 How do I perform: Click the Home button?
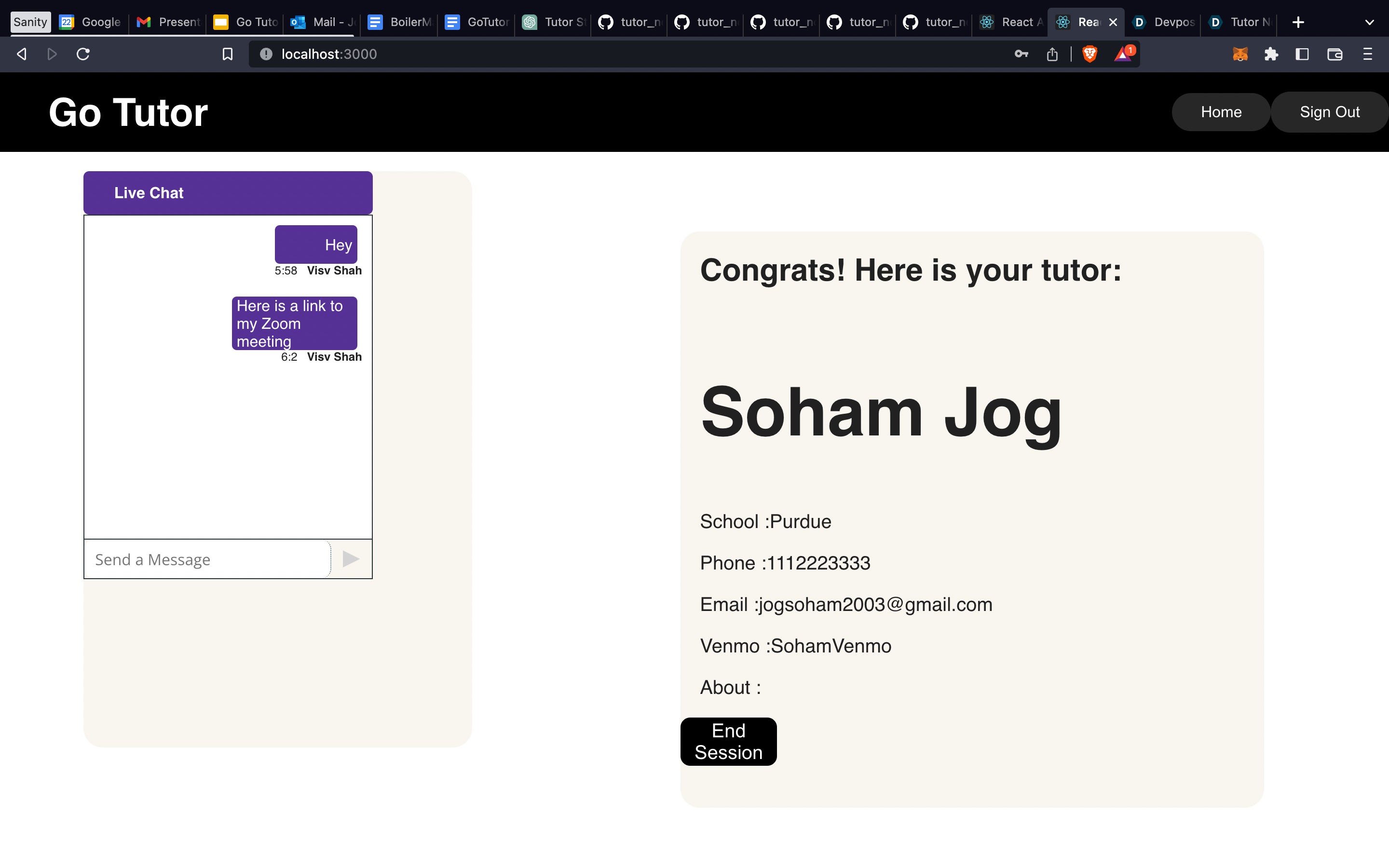pyautogui.click(x=1220, y=112)
